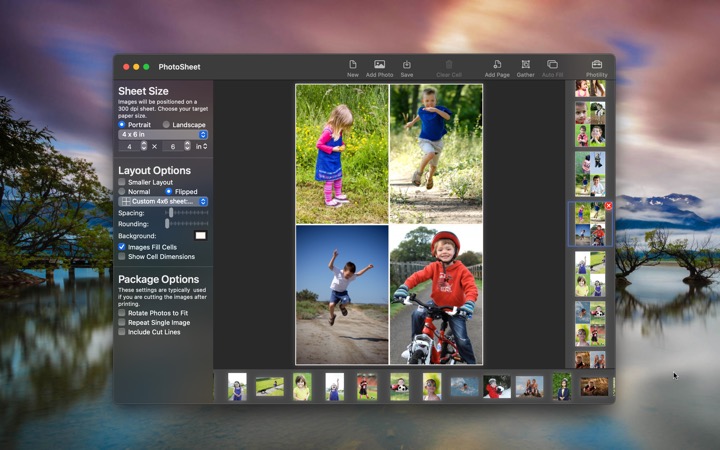Click bottom strip thumbnail of girl in yellow shirt
The height and width of the screenshot is (450, 720).
click(302, 387)
